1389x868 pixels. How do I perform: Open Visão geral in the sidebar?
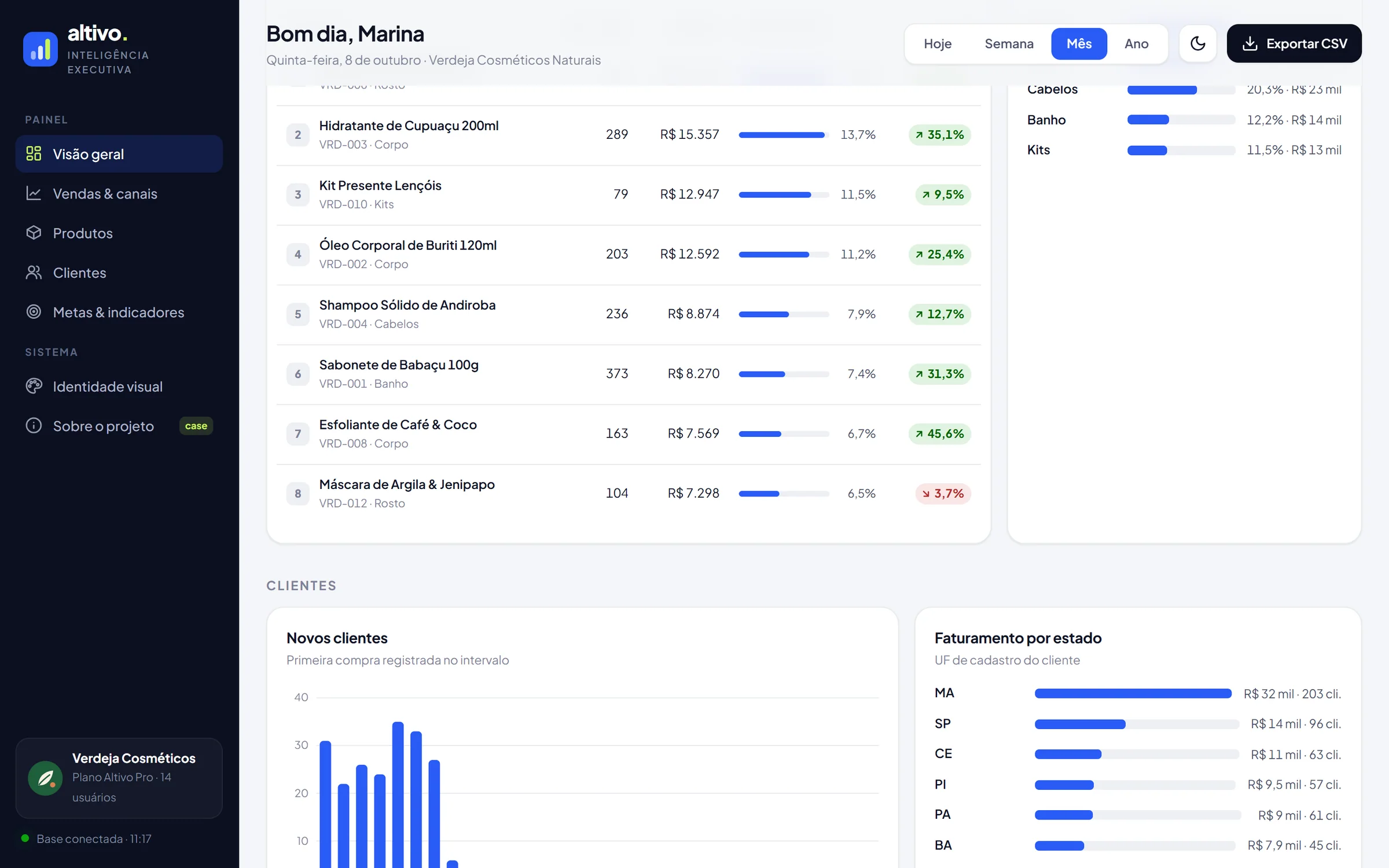pos(119,154)
